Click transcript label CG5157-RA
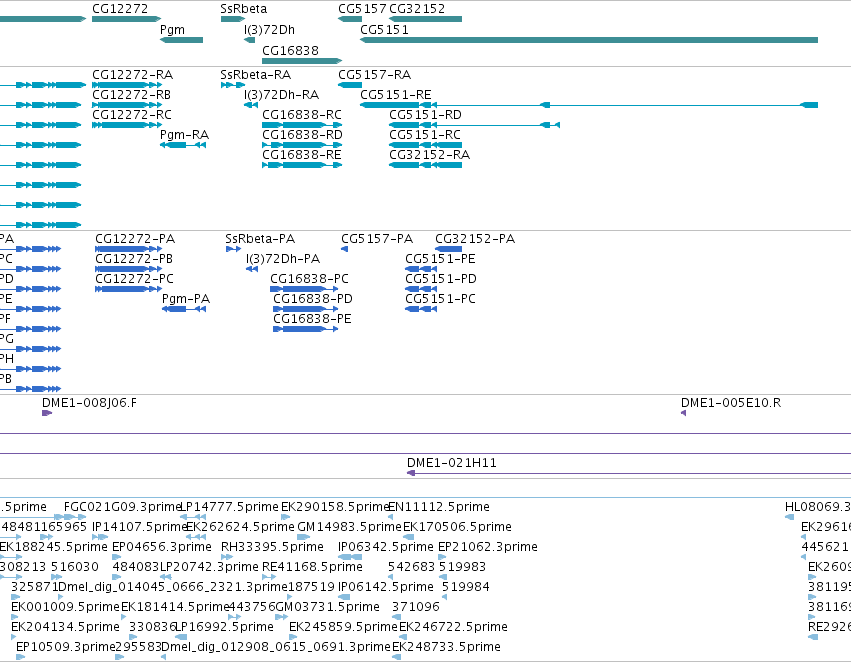The width and height of the screenshot is (851, 662). pos(374,74)
